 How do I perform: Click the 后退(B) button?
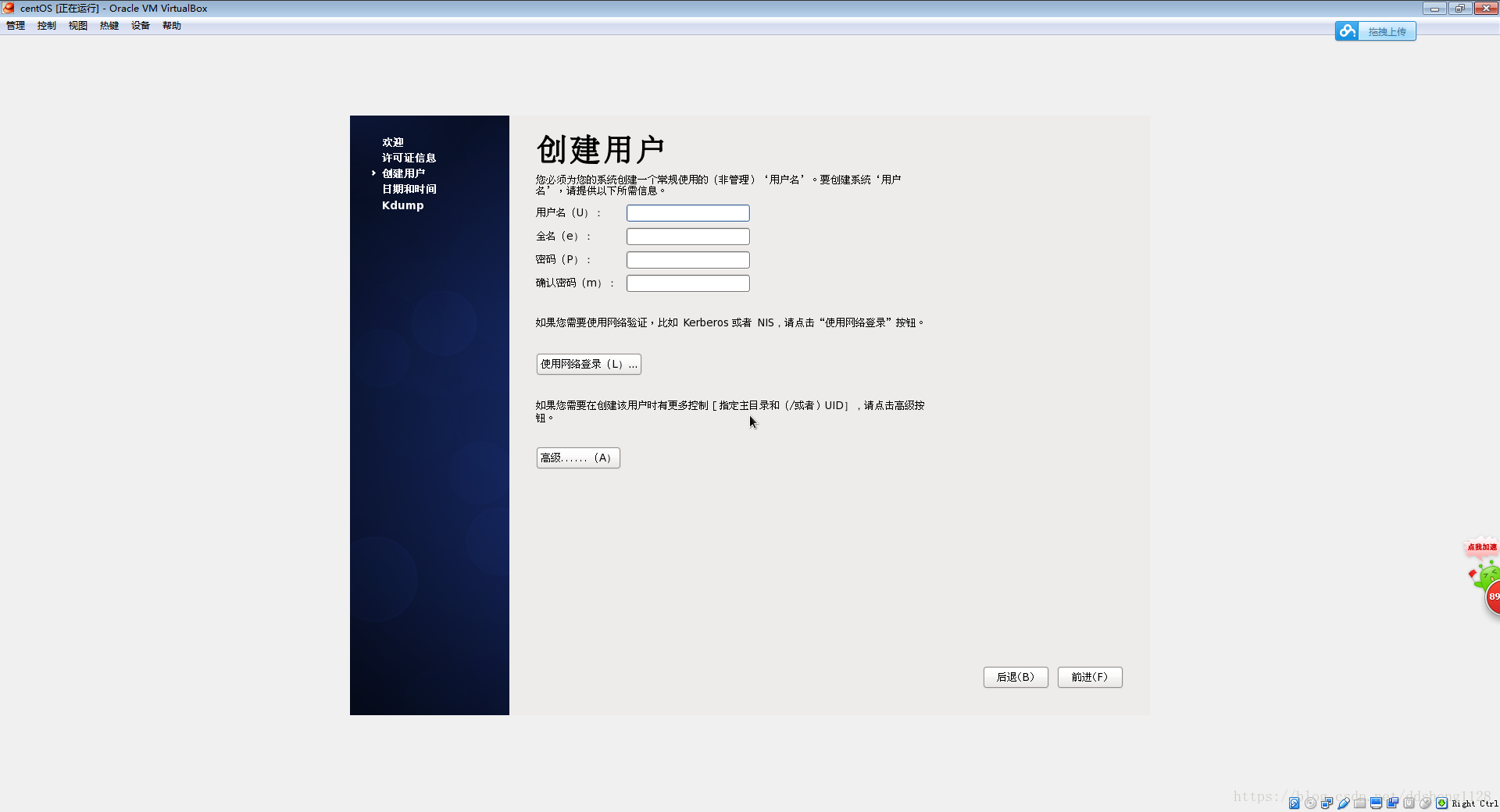(1016, 677)
